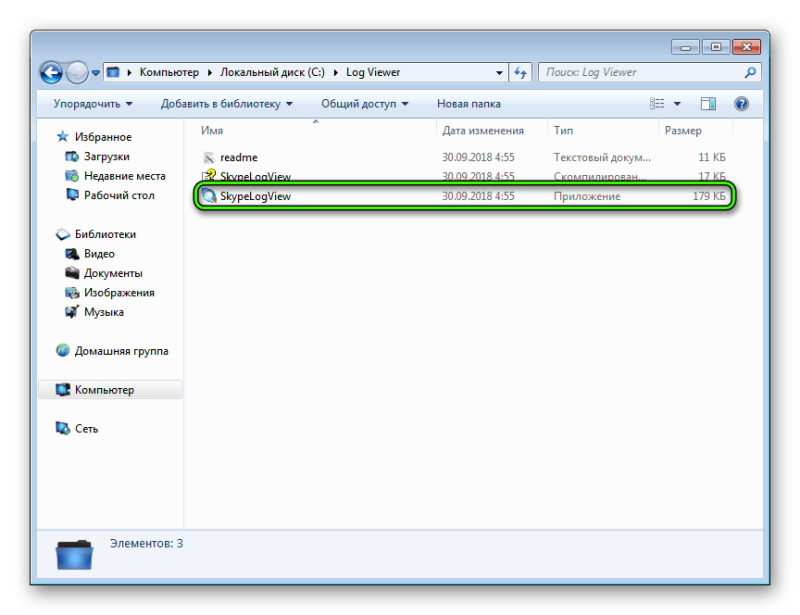
Task: Change view using the view icon
Action: [x=657, y=104]
